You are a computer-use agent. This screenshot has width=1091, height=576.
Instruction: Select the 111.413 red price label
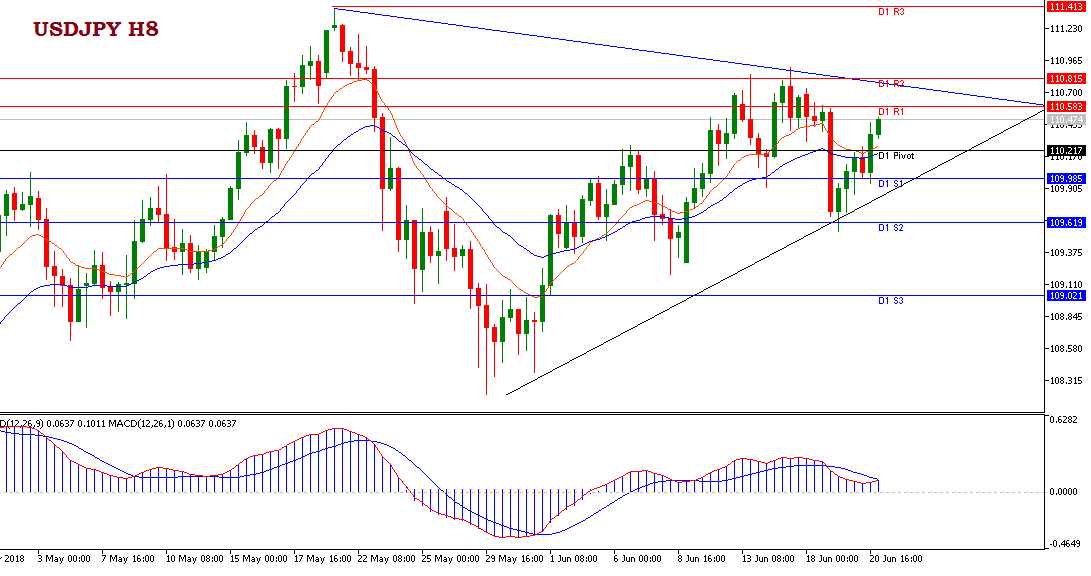[1065, 7]
